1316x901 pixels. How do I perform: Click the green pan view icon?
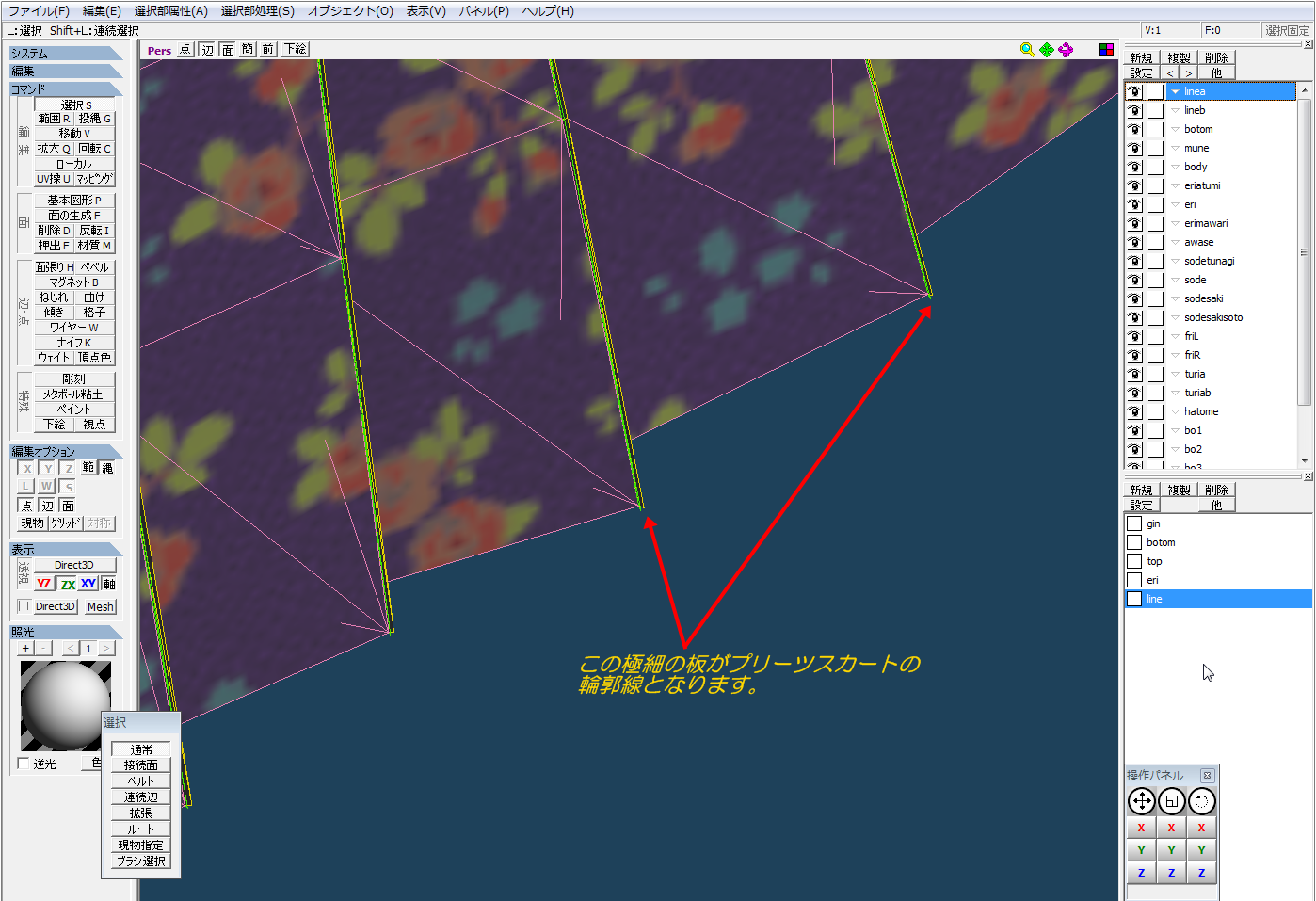1046,49
